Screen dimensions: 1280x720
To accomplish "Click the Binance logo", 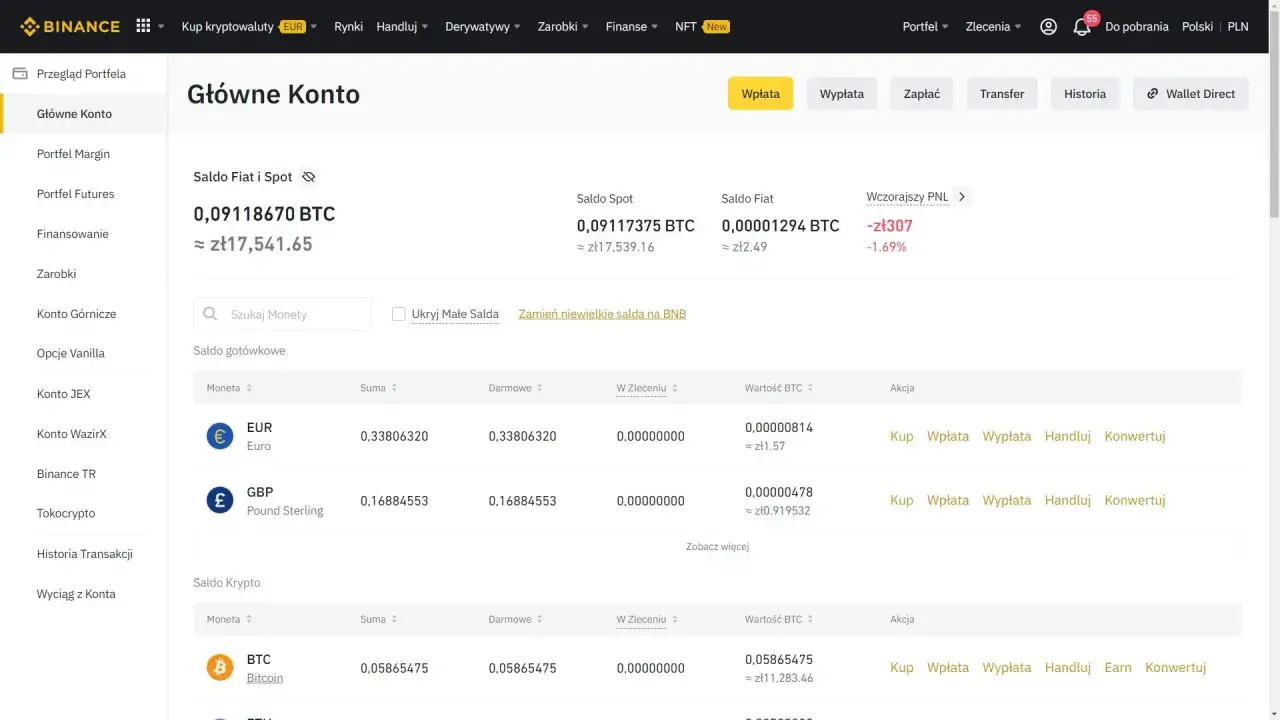I will tap(68, 26).
